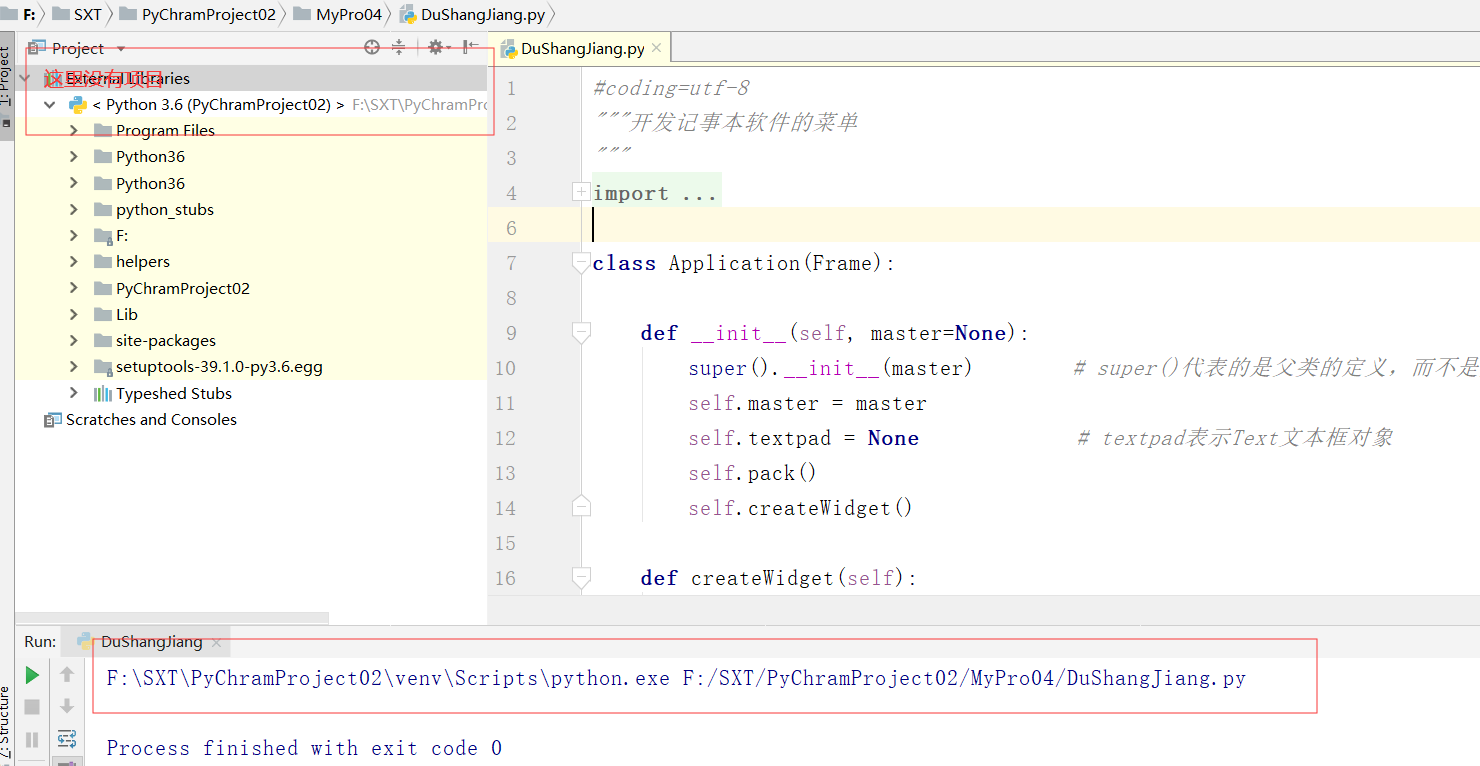This screenshot has width=1480, height=766.
Task: Click the Python icon of the interpreter node
Action: click(x=77, y=104)
